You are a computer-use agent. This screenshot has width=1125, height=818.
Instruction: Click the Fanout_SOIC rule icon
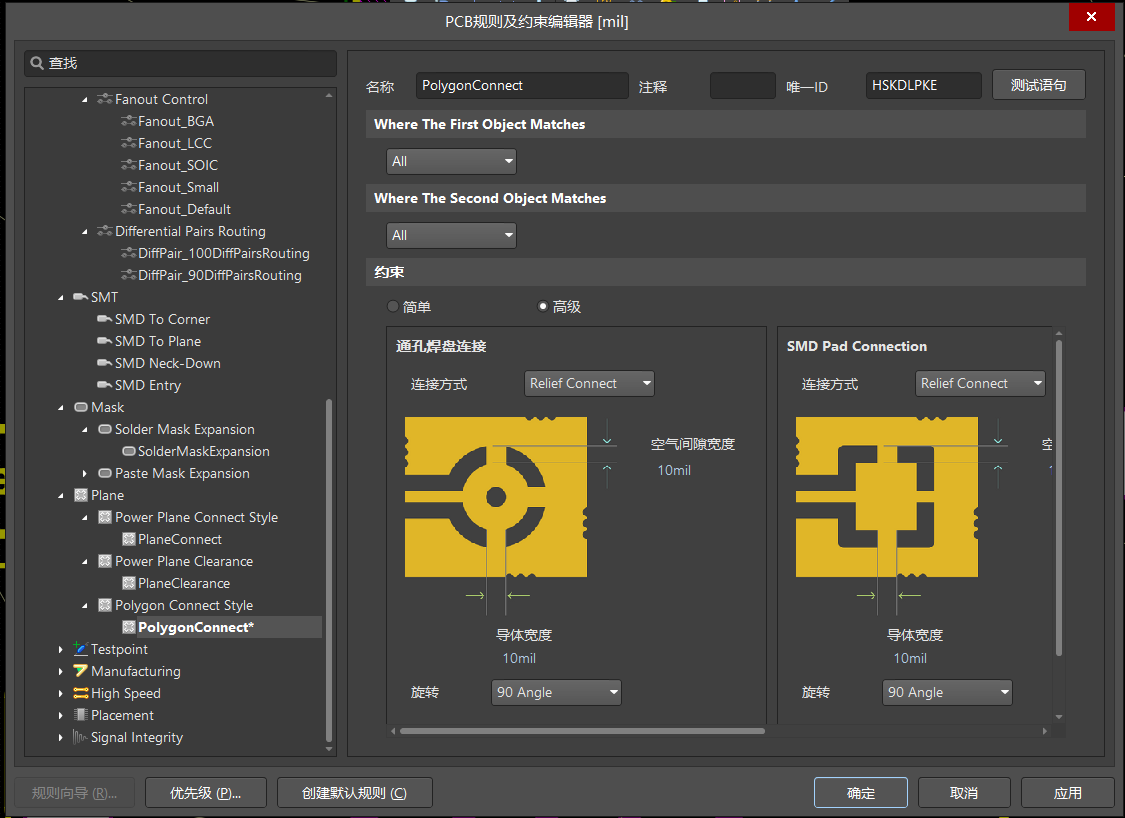(x=128, y=165)
